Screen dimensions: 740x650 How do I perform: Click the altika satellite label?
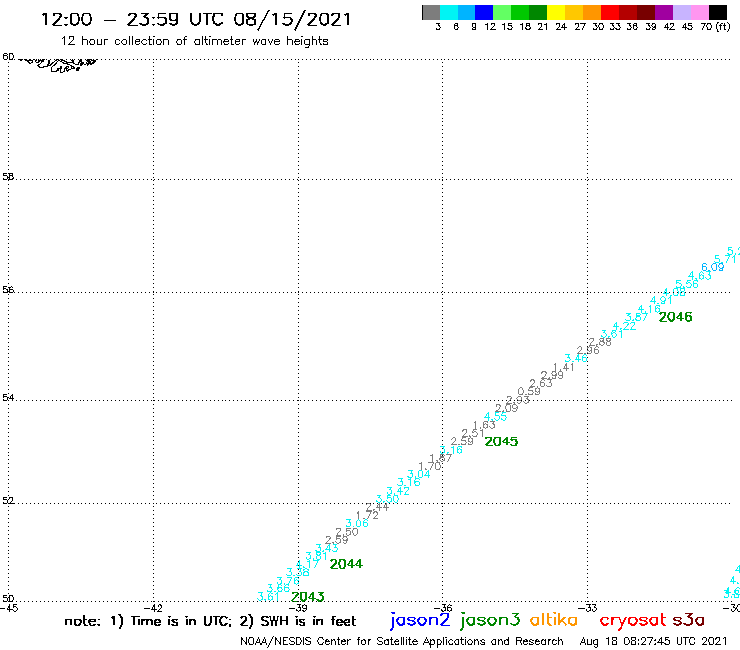[x=554, y=620]
